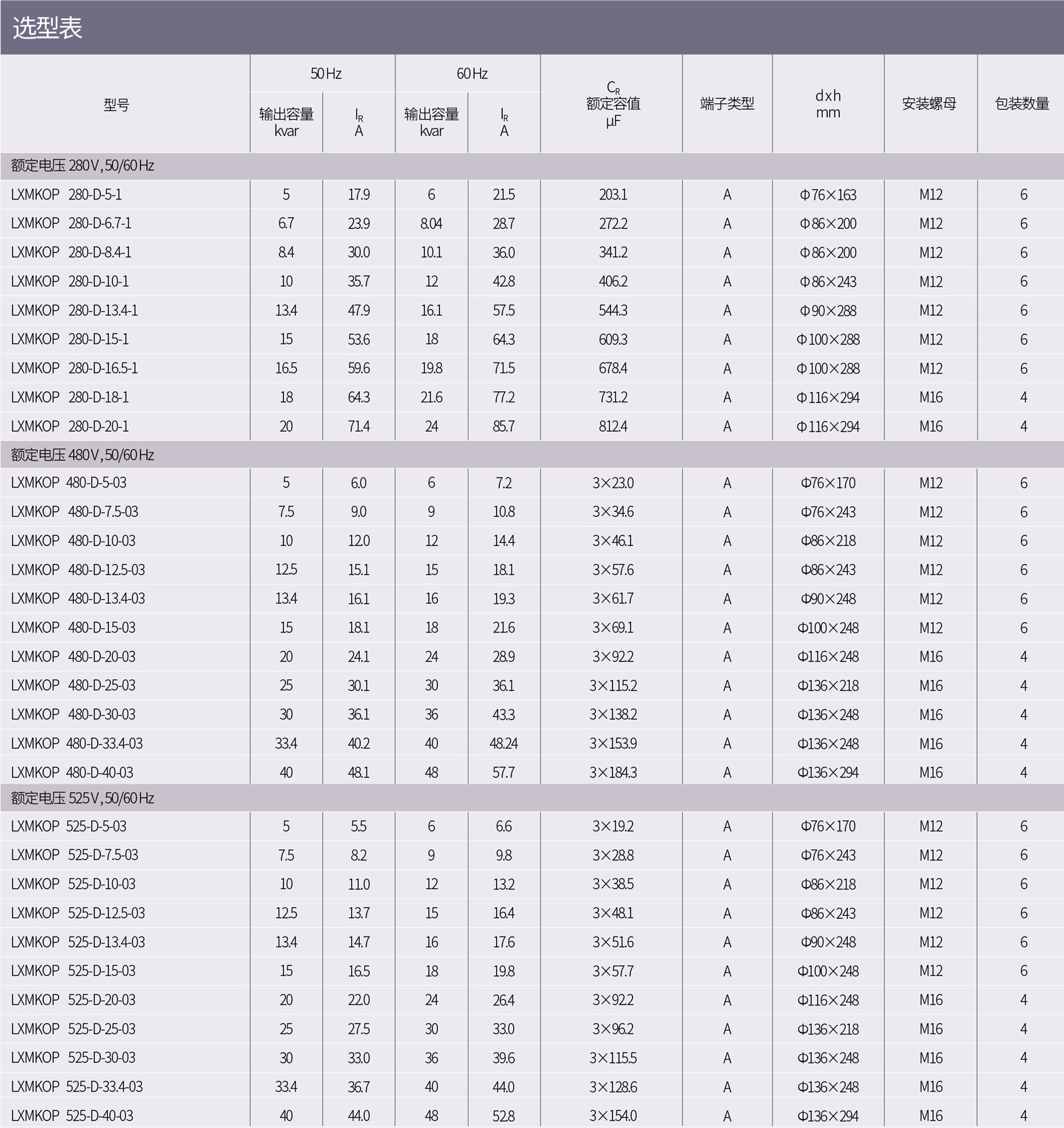Select the LXMKOP 480-D-33.4-03 row label

pos(76,744)
